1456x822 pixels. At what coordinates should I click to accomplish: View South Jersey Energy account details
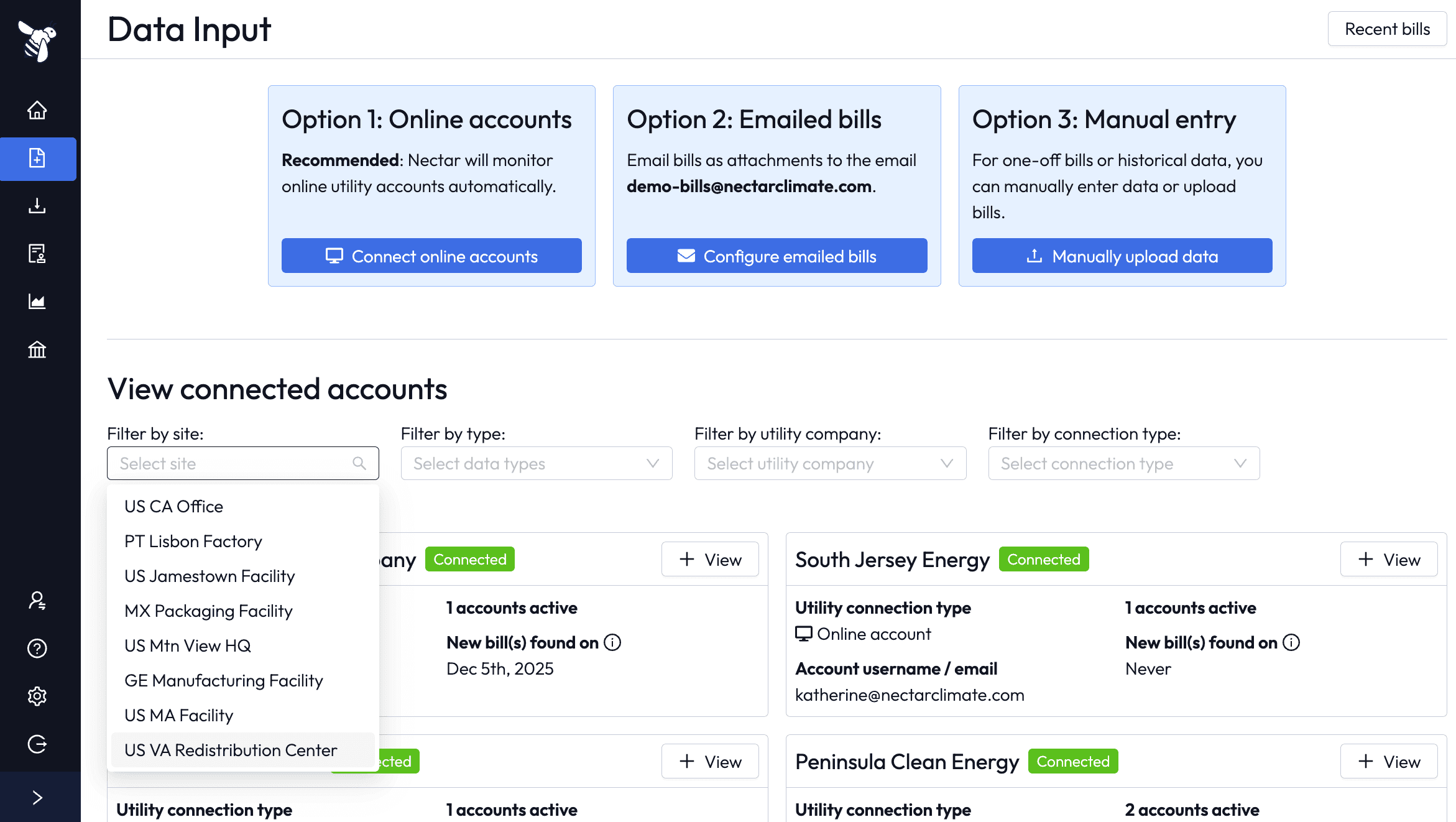(1389, 560)
